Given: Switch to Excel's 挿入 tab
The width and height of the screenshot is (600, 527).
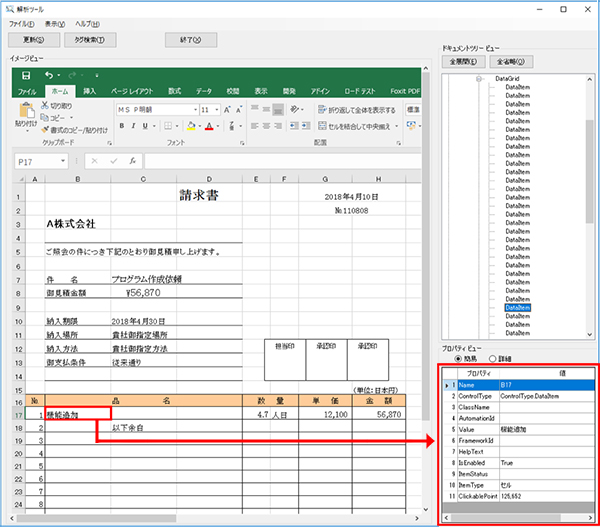Looking at the screenshot, I should [x=90, y=91].
